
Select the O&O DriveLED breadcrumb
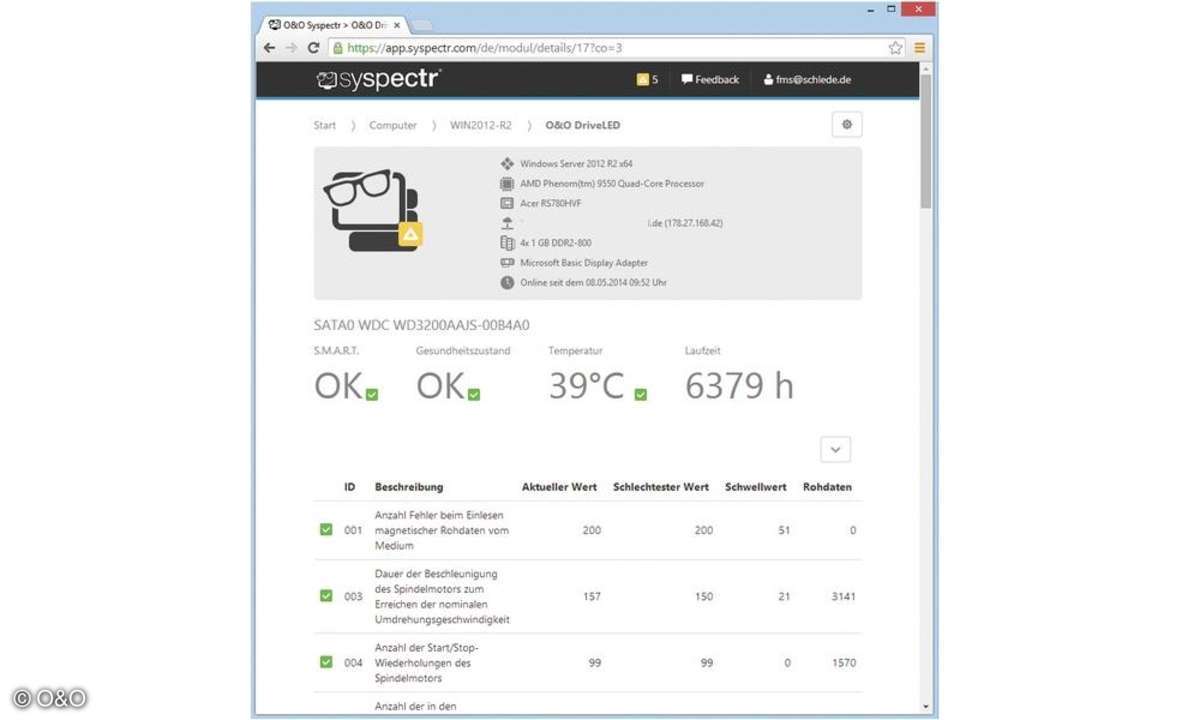coord(583,125)
